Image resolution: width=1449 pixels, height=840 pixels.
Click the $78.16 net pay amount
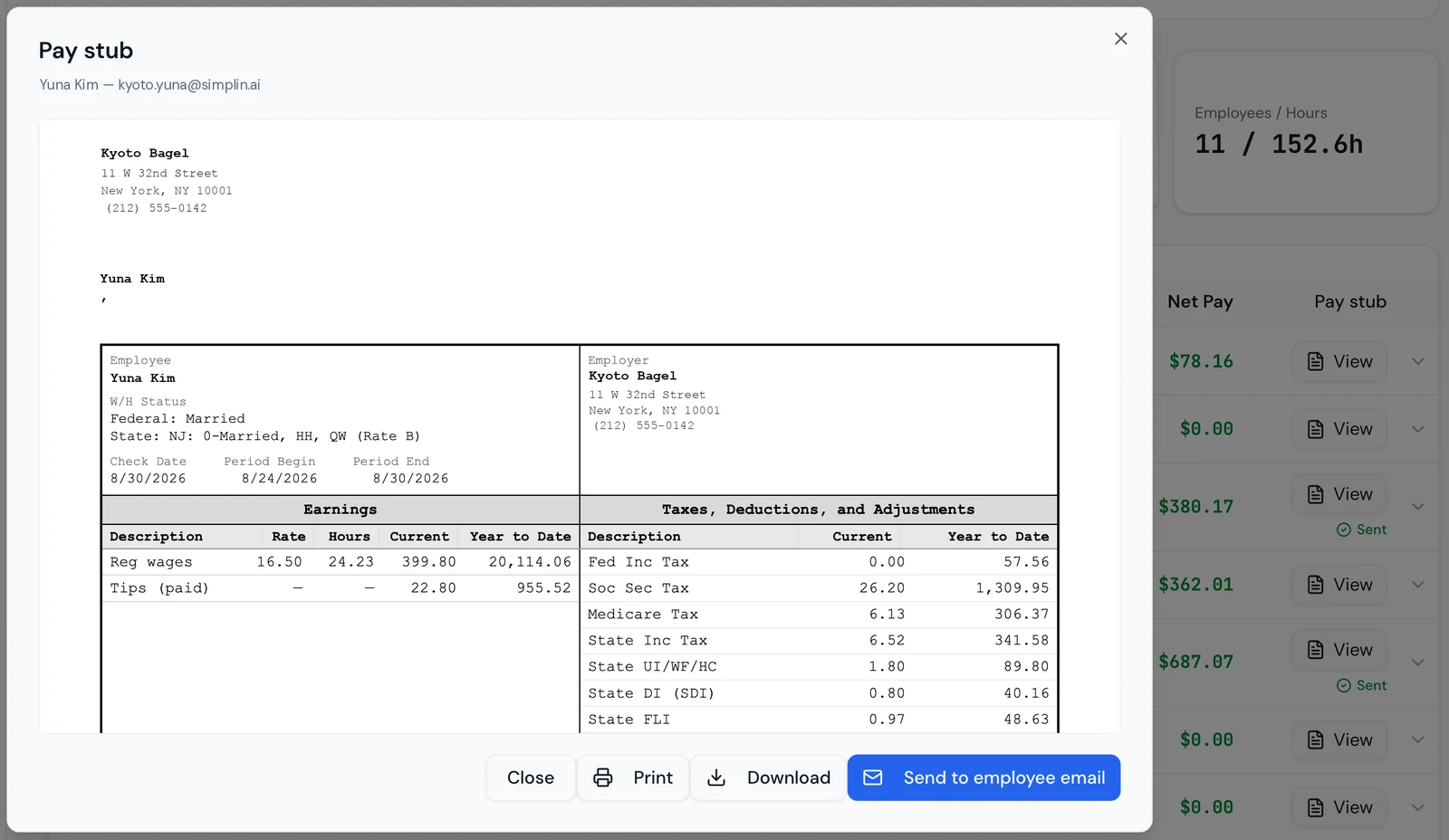1201,361
